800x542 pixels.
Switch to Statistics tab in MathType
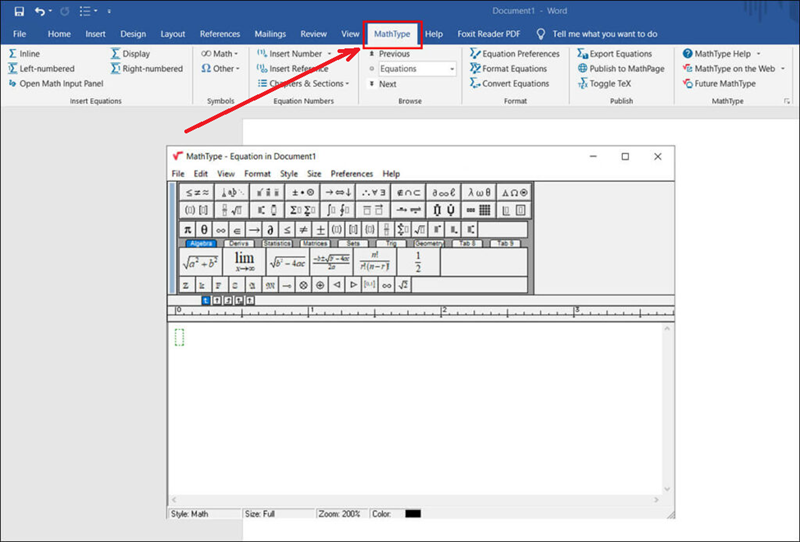click(x=277, y=243)
